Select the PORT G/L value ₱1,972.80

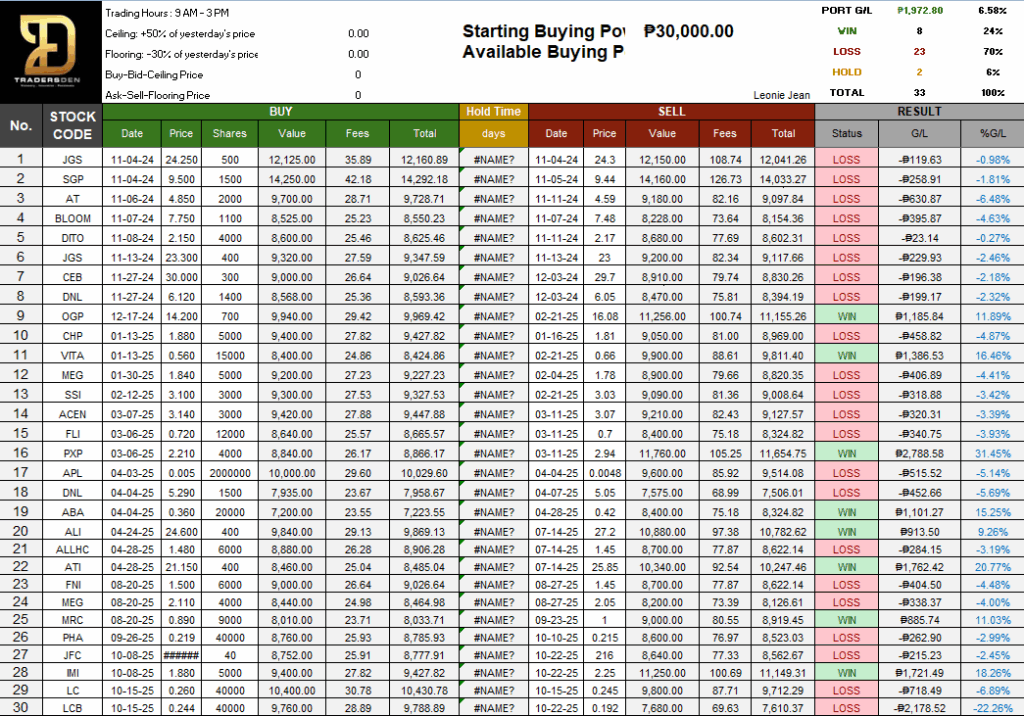[x=919, y=10]
